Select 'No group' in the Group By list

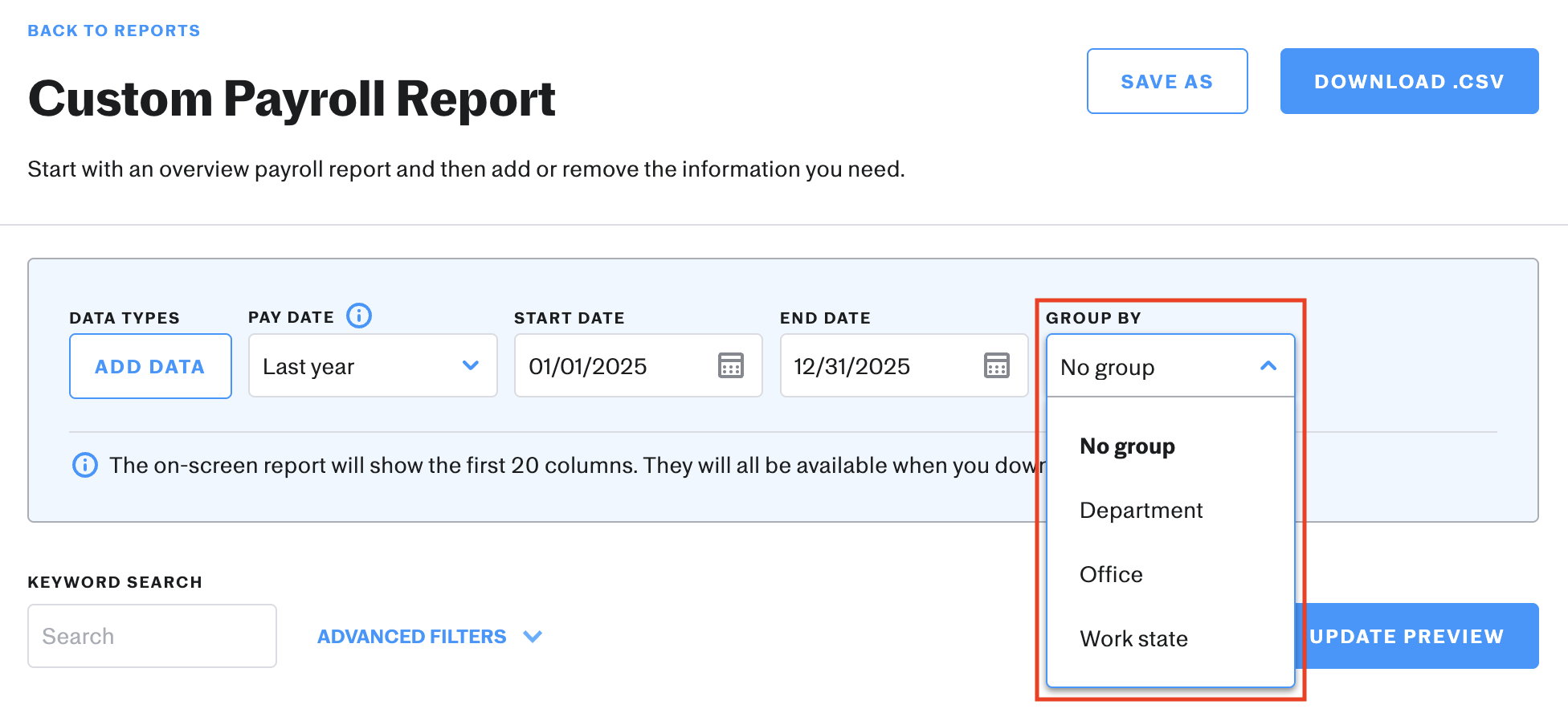coord(1127,446)
